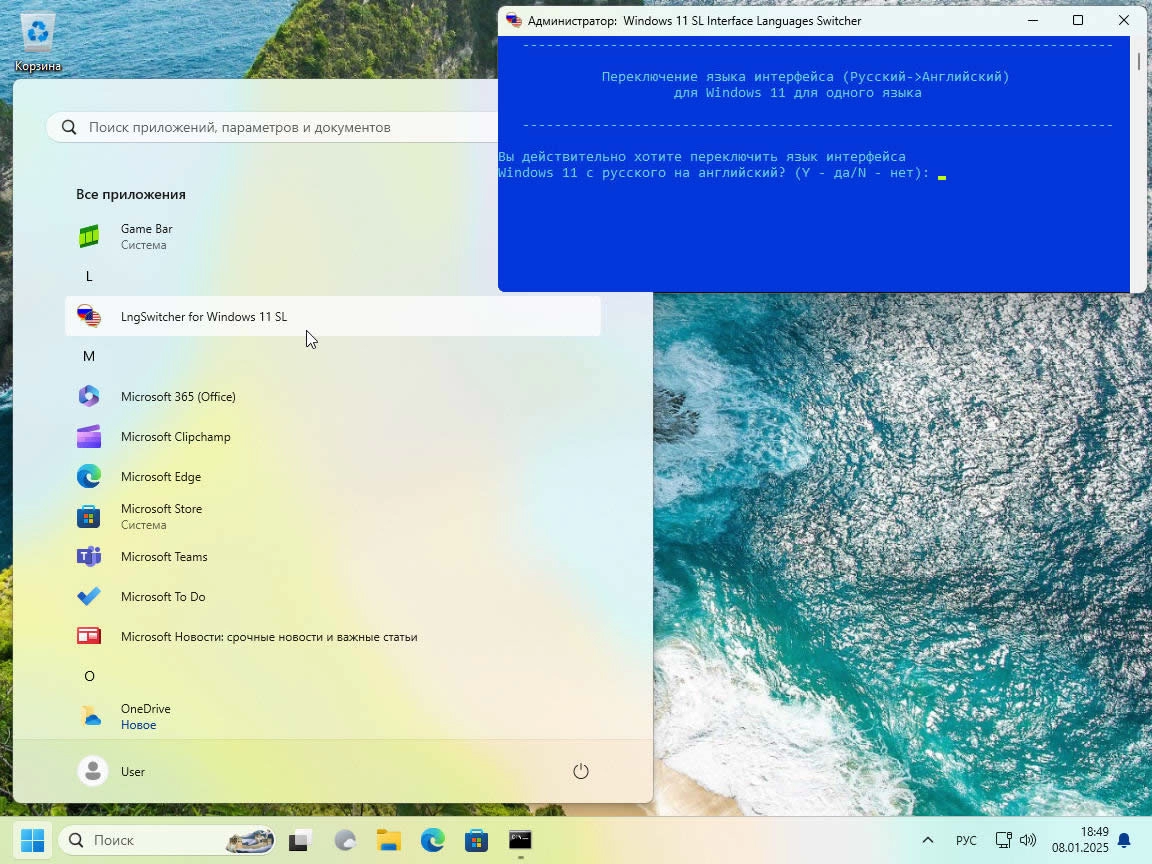Launch Microsoft Edge from the taskbar
Screen dimensions: 1152x864
tap(433, 840)
